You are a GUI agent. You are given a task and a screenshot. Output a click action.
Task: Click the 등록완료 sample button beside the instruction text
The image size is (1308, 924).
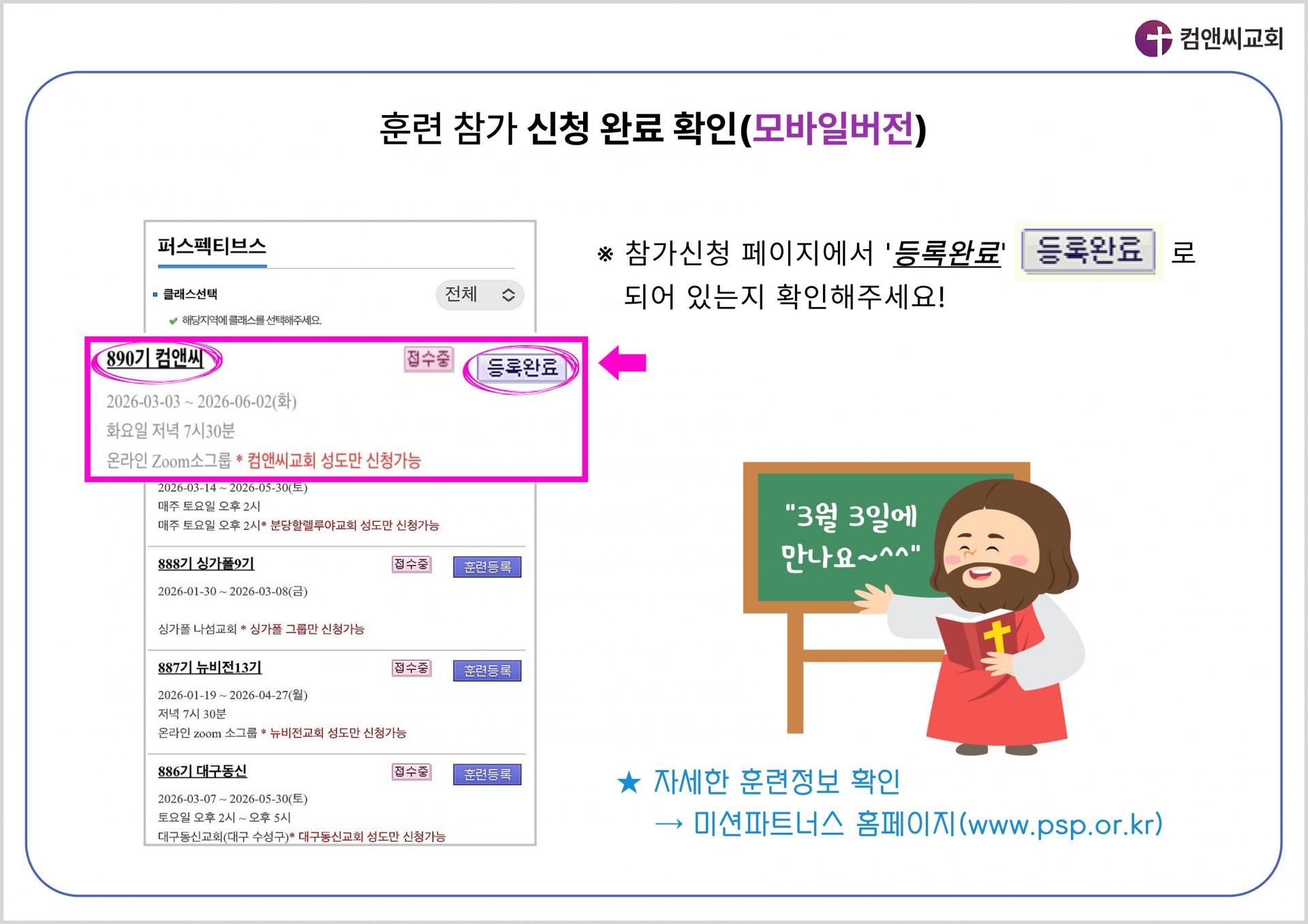point(1089,251)
